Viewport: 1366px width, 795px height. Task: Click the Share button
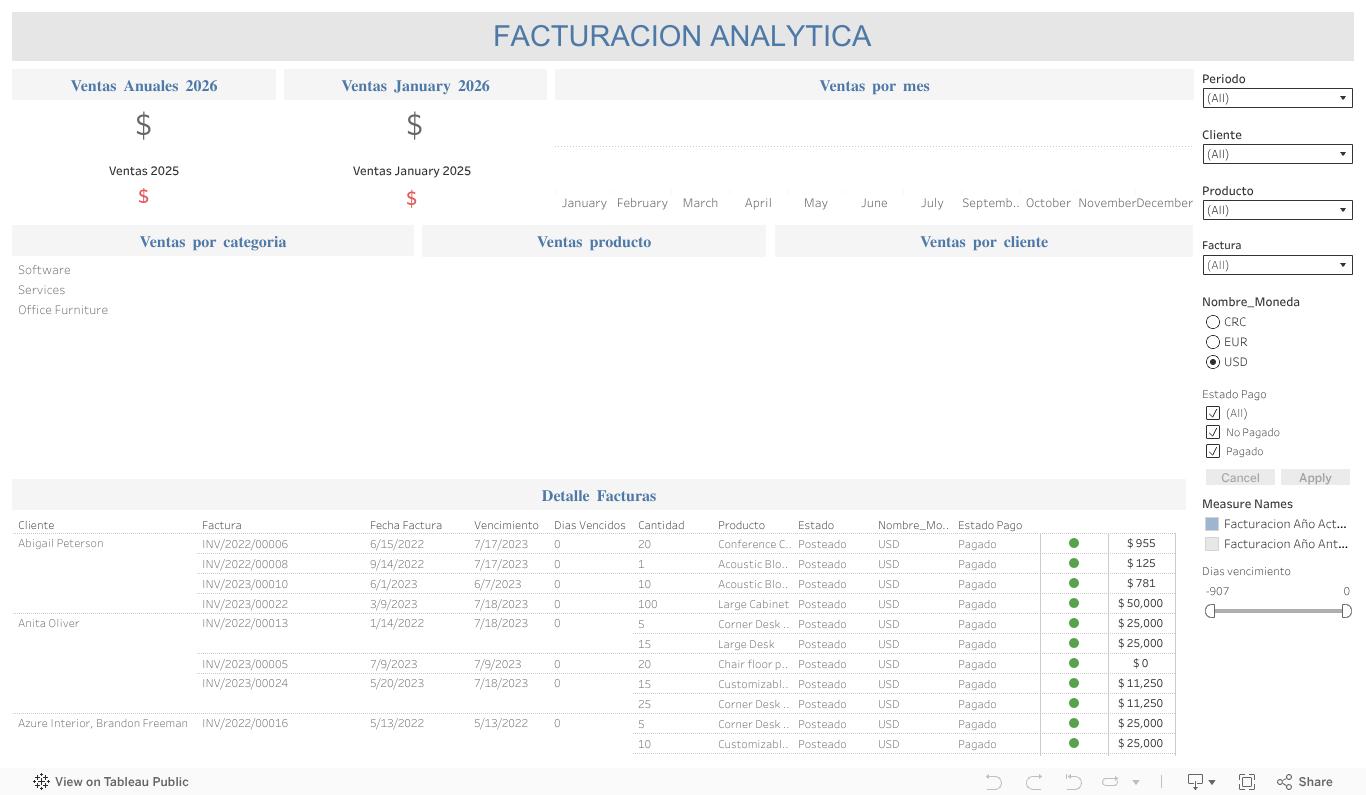(1305, 782)
